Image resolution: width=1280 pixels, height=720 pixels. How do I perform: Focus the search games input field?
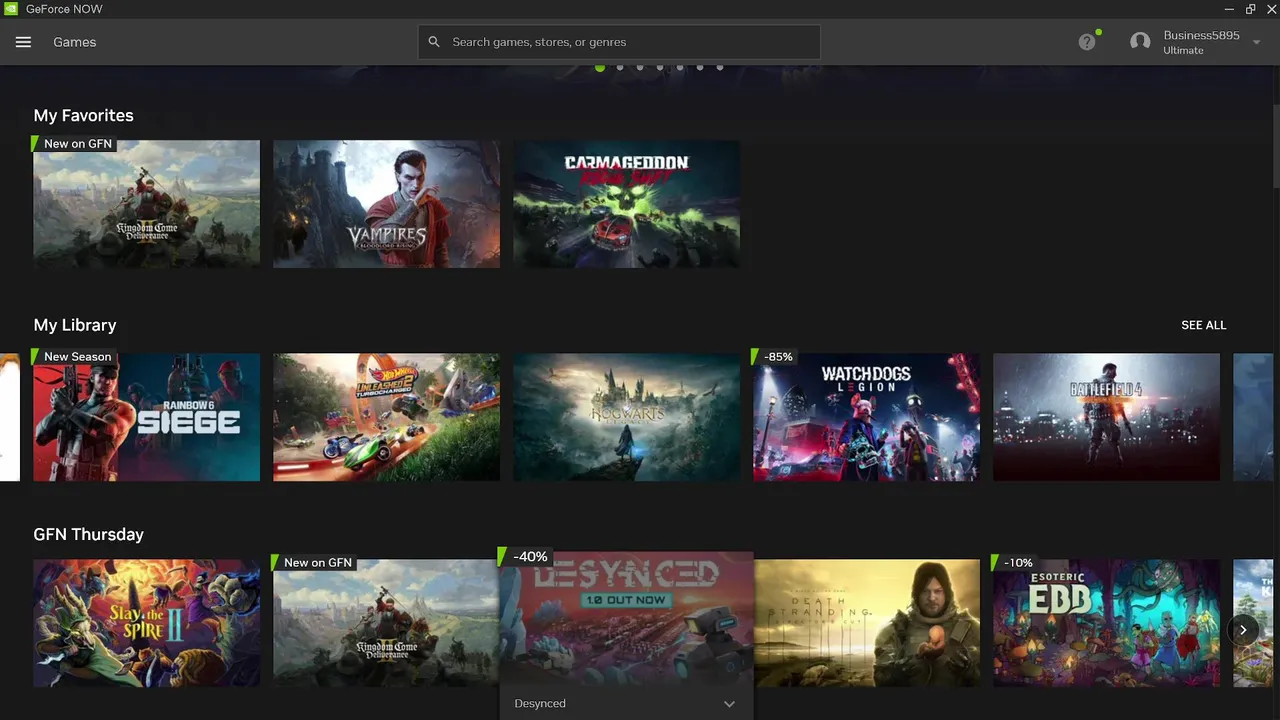point(619,42)
